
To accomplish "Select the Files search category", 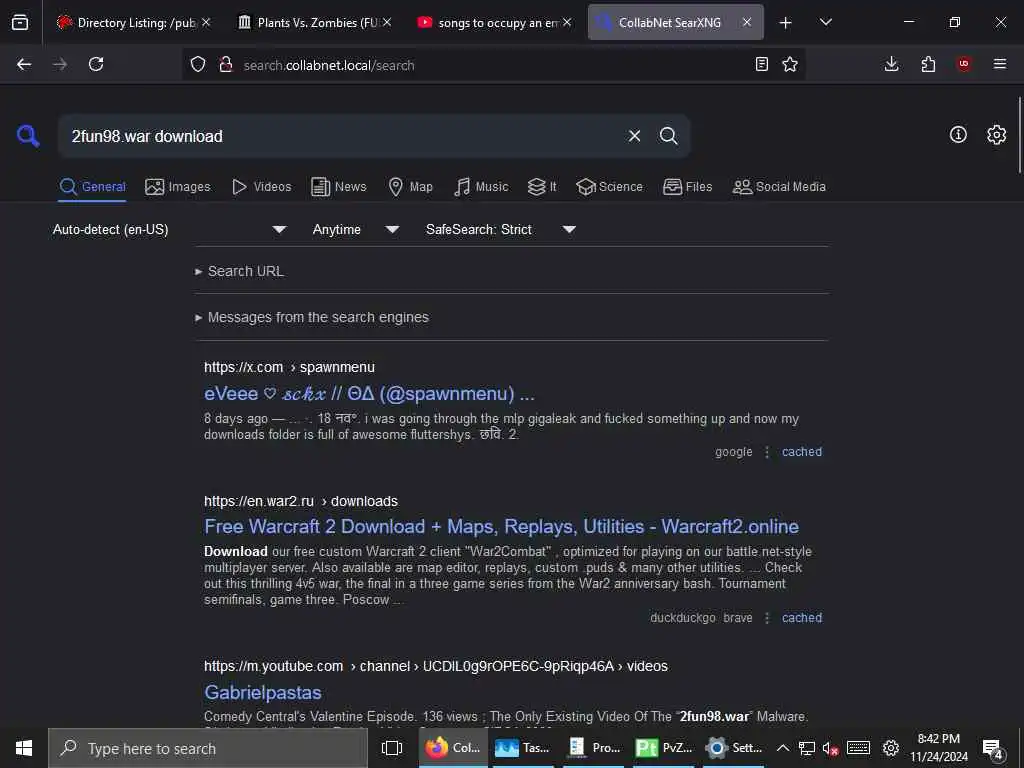I will tap(687, 187).
